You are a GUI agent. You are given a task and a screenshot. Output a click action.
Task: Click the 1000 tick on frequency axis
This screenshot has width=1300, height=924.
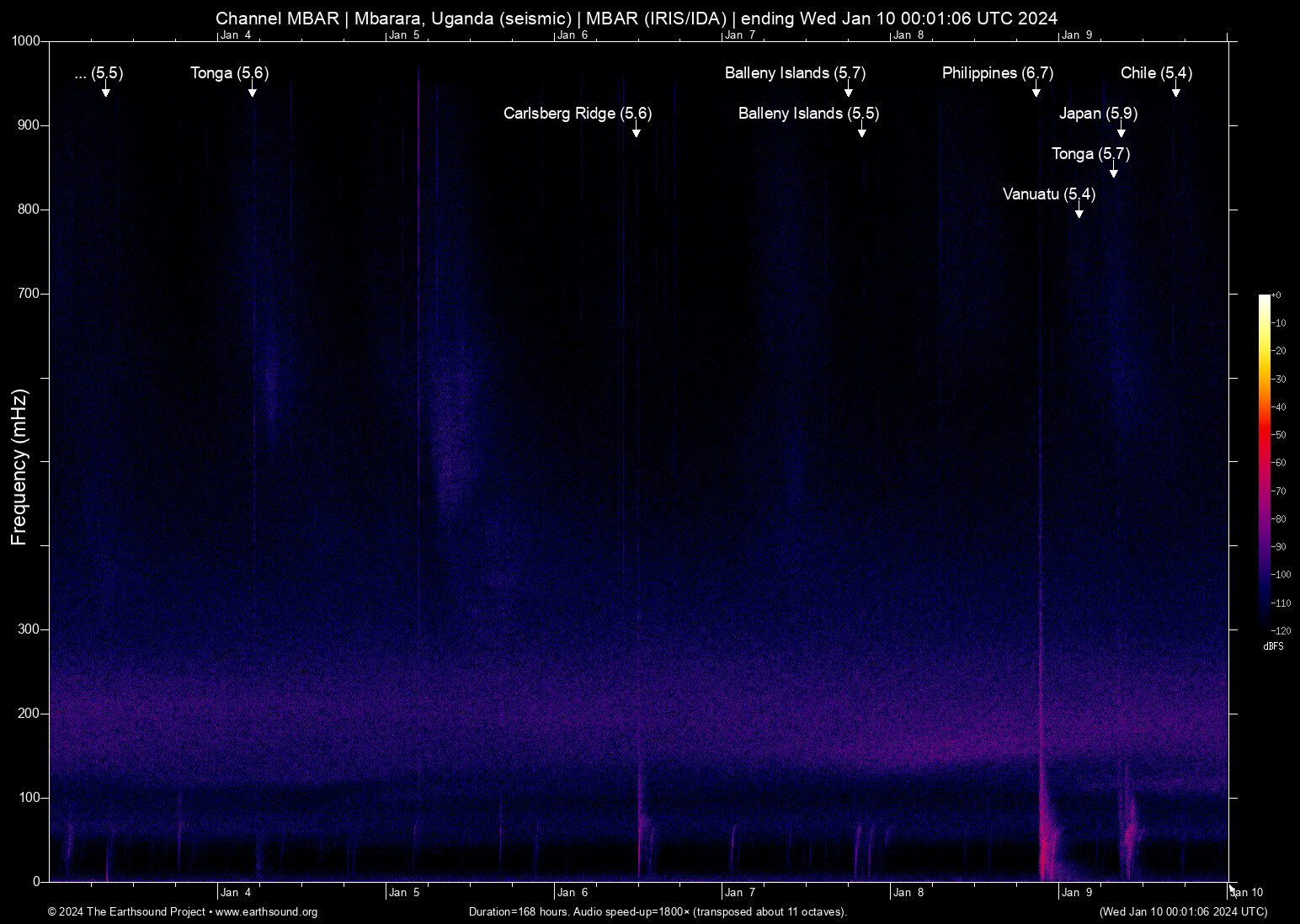click(25, 41)
